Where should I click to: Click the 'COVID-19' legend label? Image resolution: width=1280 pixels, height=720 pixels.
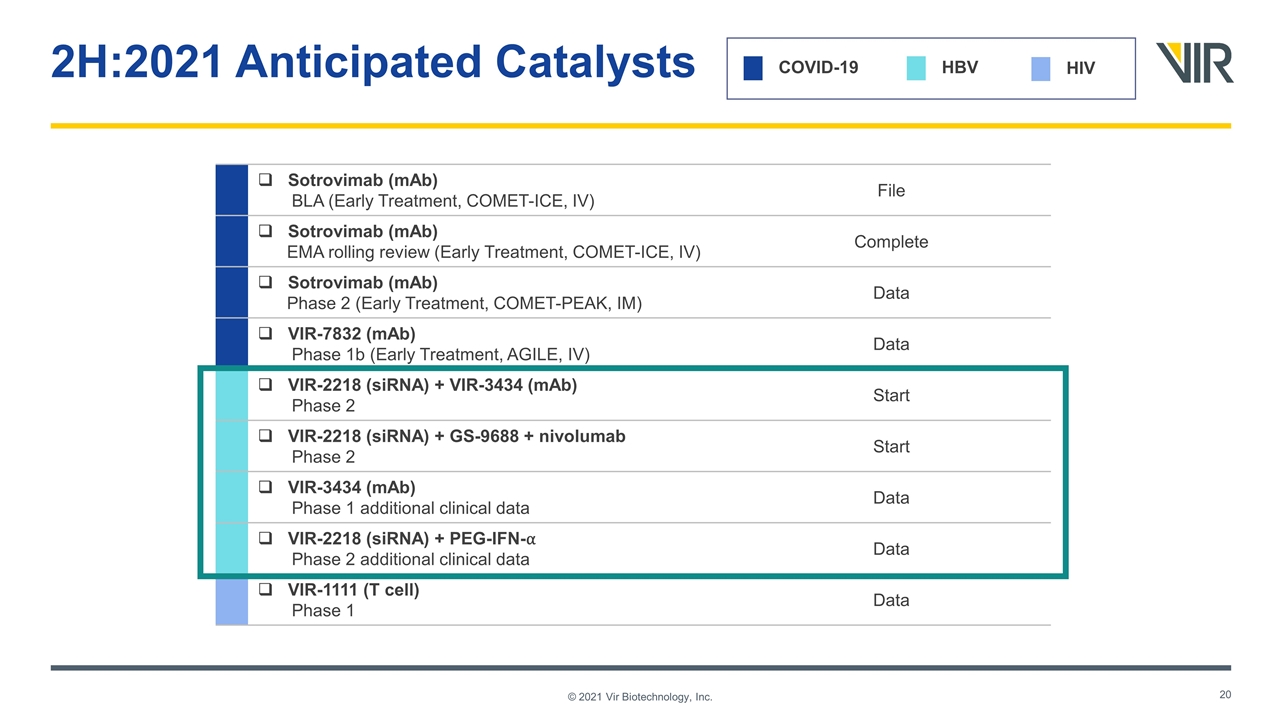tap(818, 67)
